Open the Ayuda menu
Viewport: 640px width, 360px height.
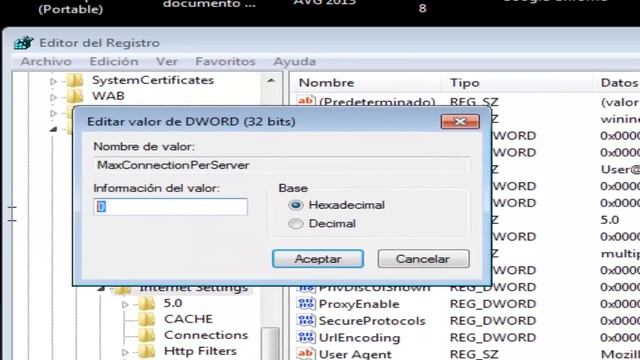click(x=295, y=61)
